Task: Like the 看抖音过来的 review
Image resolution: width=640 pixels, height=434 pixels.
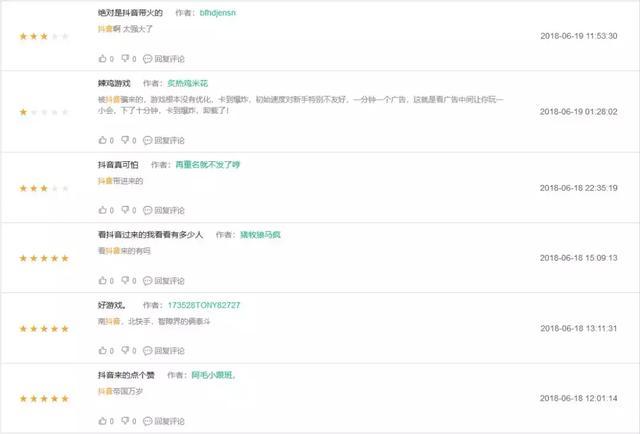Action: coord(102,280)
